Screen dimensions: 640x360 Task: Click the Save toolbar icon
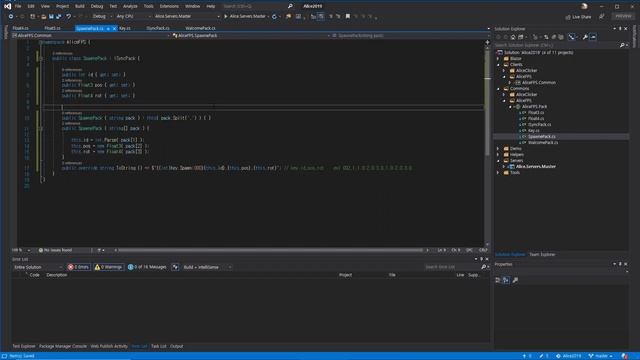(51, 16)
